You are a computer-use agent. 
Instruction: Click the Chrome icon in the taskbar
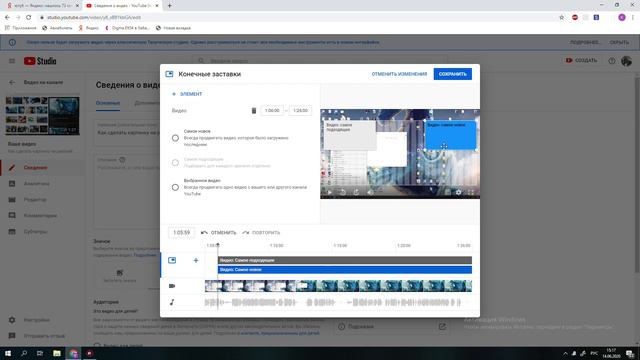73,353
